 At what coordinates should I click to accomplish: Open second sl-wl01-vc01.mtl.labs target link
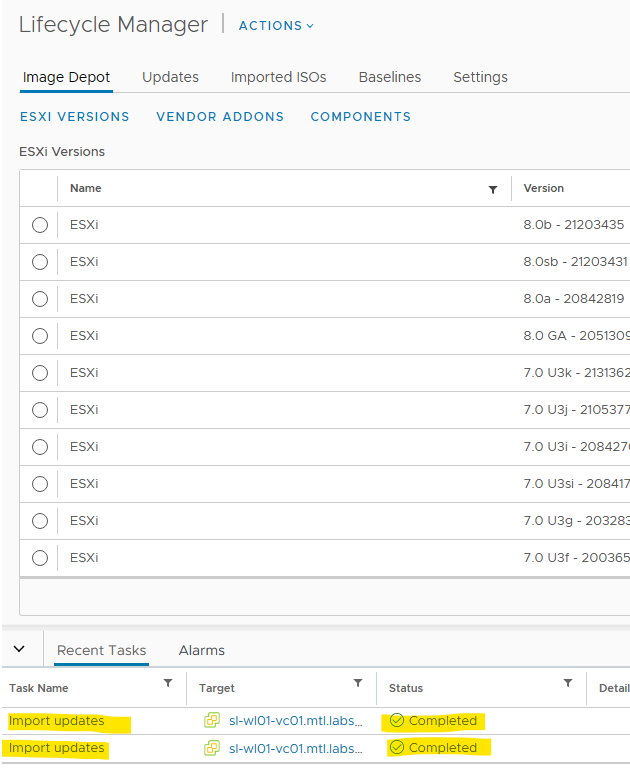(296, 748)
